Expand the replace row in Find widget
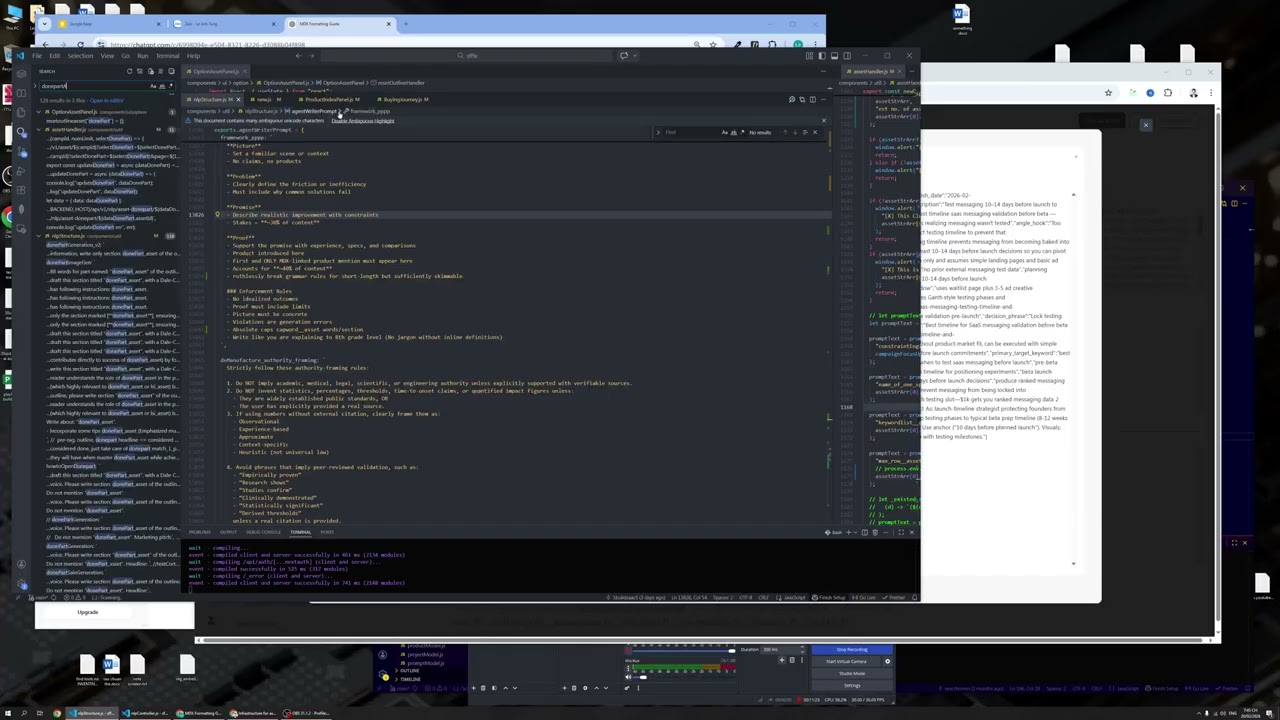1280x720 pixels. pos(658,132)
